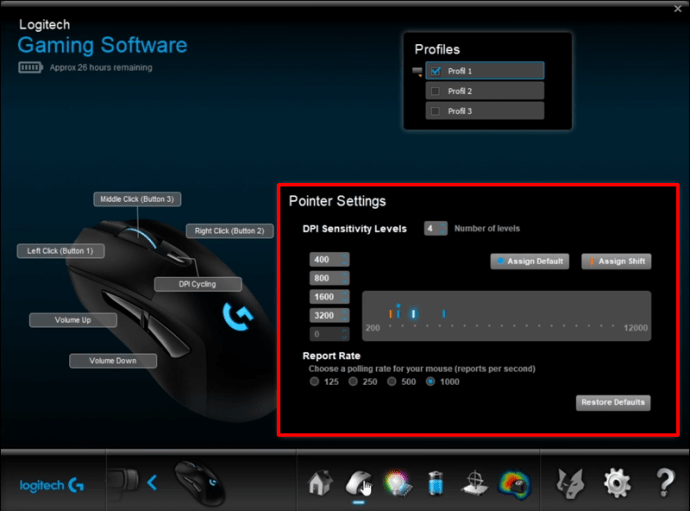
Task: Open the DPI Cycling button assignment
Action: (x=198, y=284)
